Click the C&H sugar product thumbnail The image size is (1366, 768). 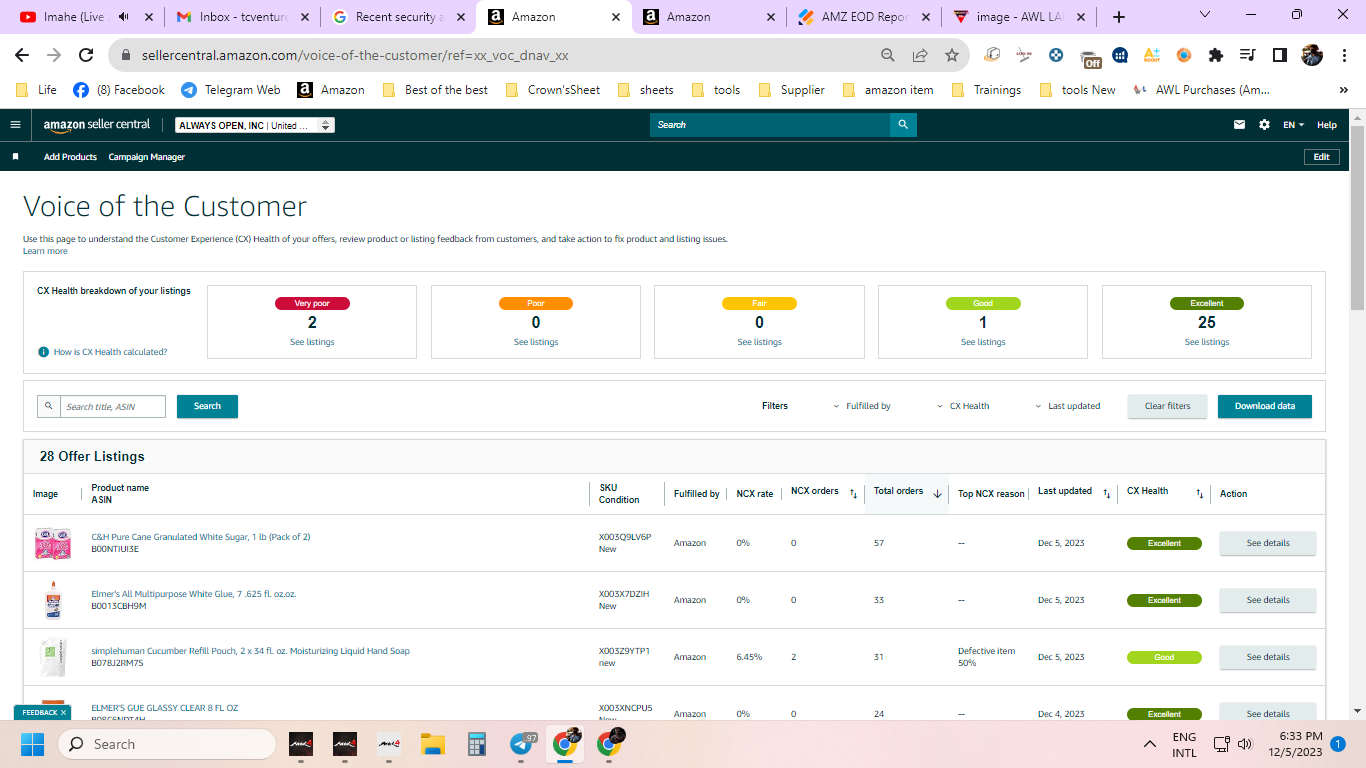pos(52,543)
